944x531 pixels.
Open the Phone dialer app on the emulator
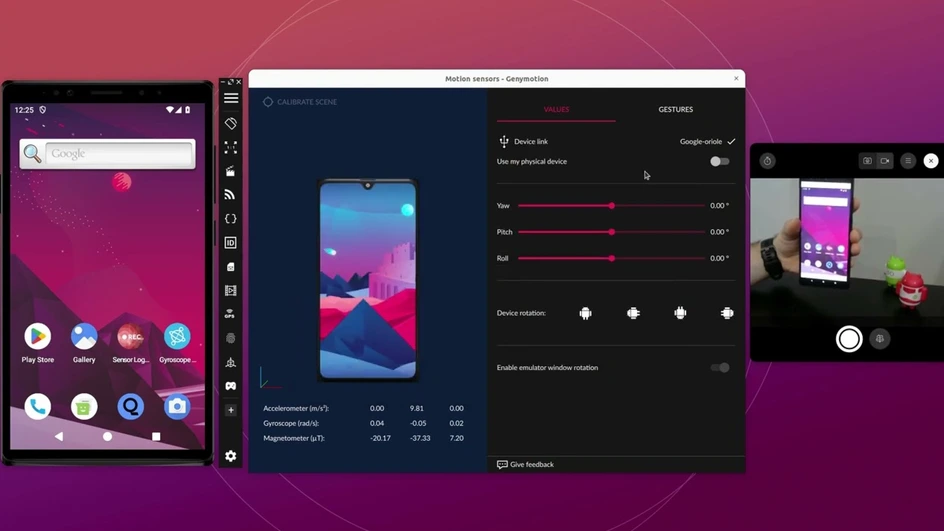(x=37, y=407)
